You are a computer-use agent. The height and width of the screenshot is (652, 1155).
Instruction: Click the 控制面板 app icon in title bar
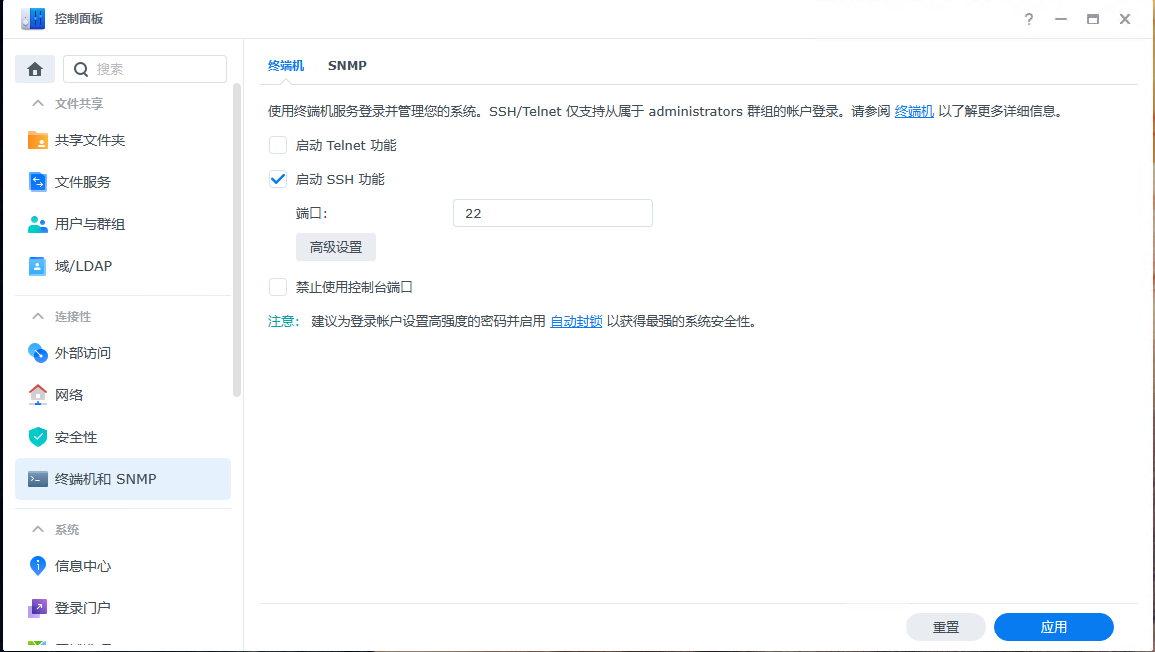click(x=33, y=18)
